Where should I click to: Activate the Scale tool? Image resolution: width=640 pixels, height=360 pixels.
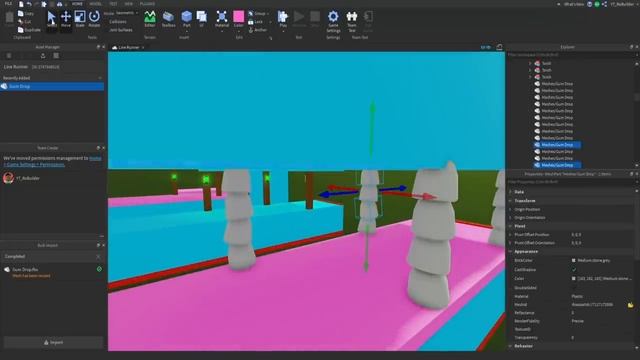click(80, 19)
